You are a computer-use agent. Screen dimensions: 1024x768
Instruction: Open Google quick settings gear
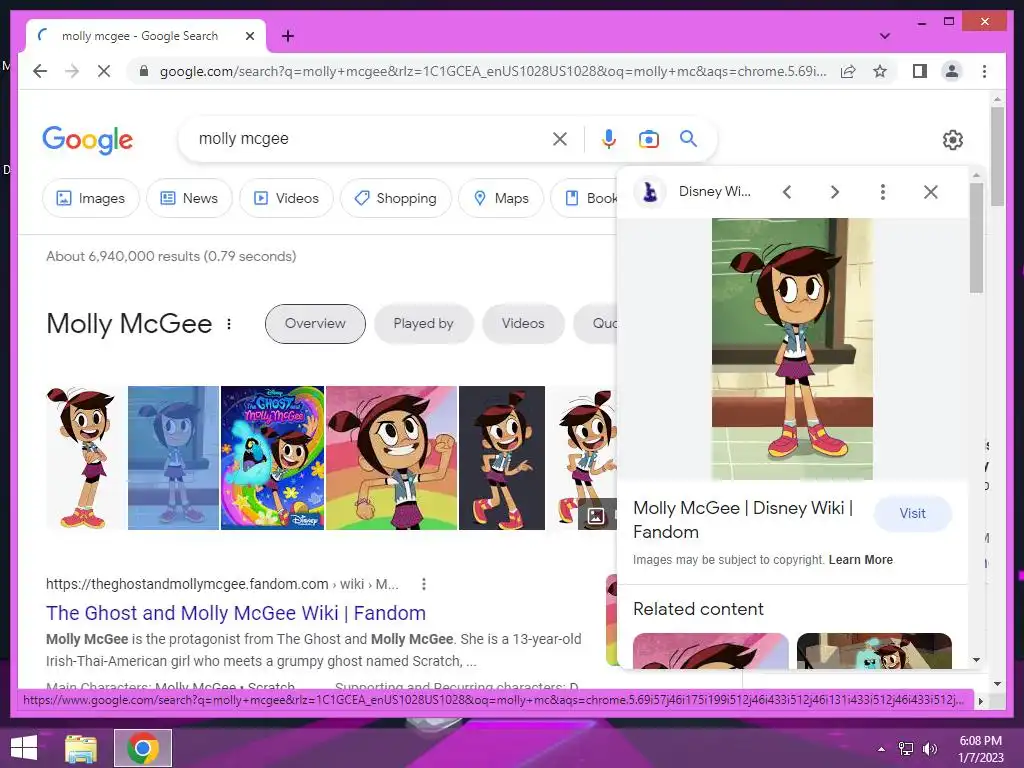pyautogui.click(x=953, y=140)
